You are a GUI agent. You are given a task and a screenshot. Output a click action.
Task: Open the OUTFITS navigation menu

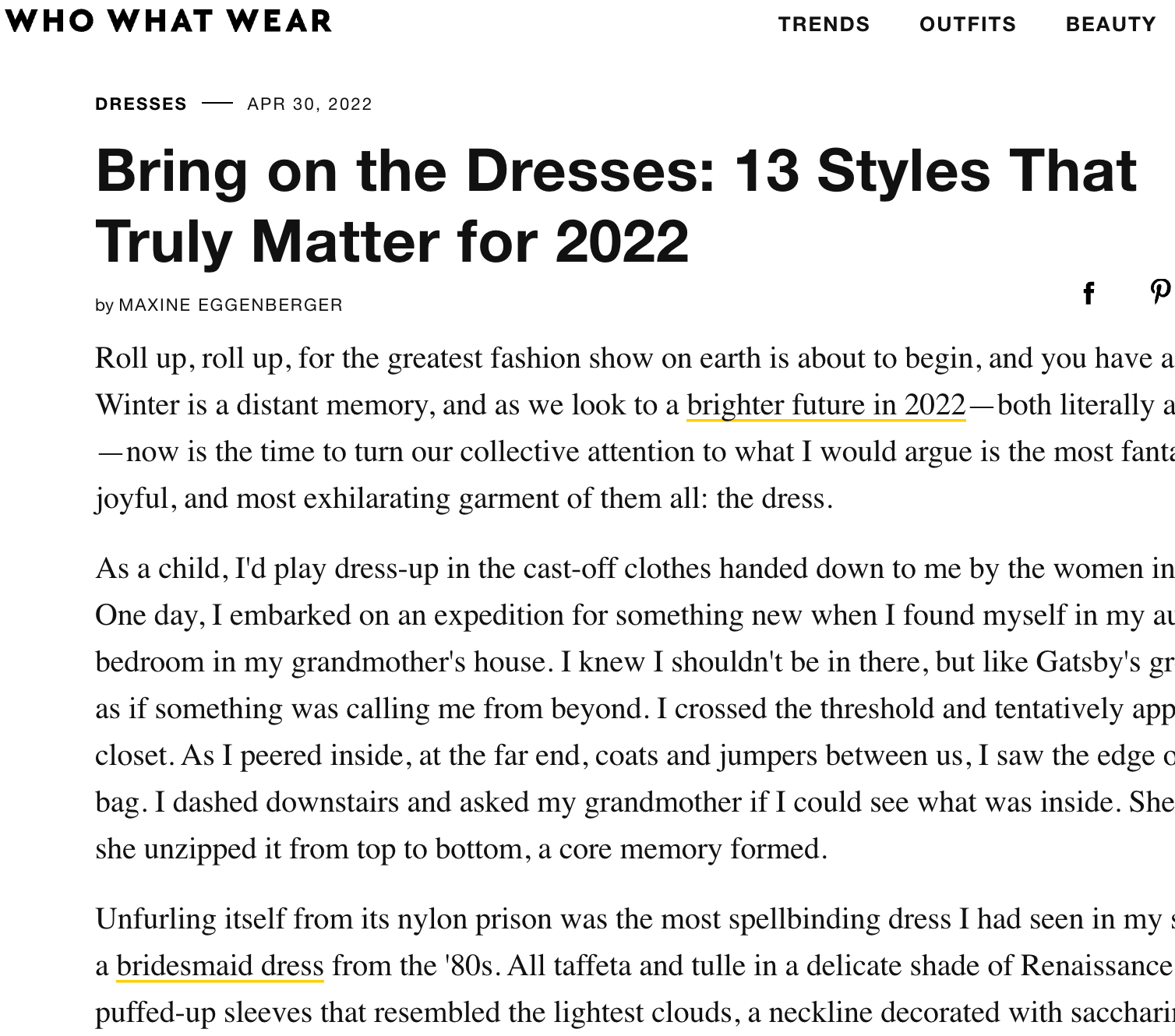(968, 24)
